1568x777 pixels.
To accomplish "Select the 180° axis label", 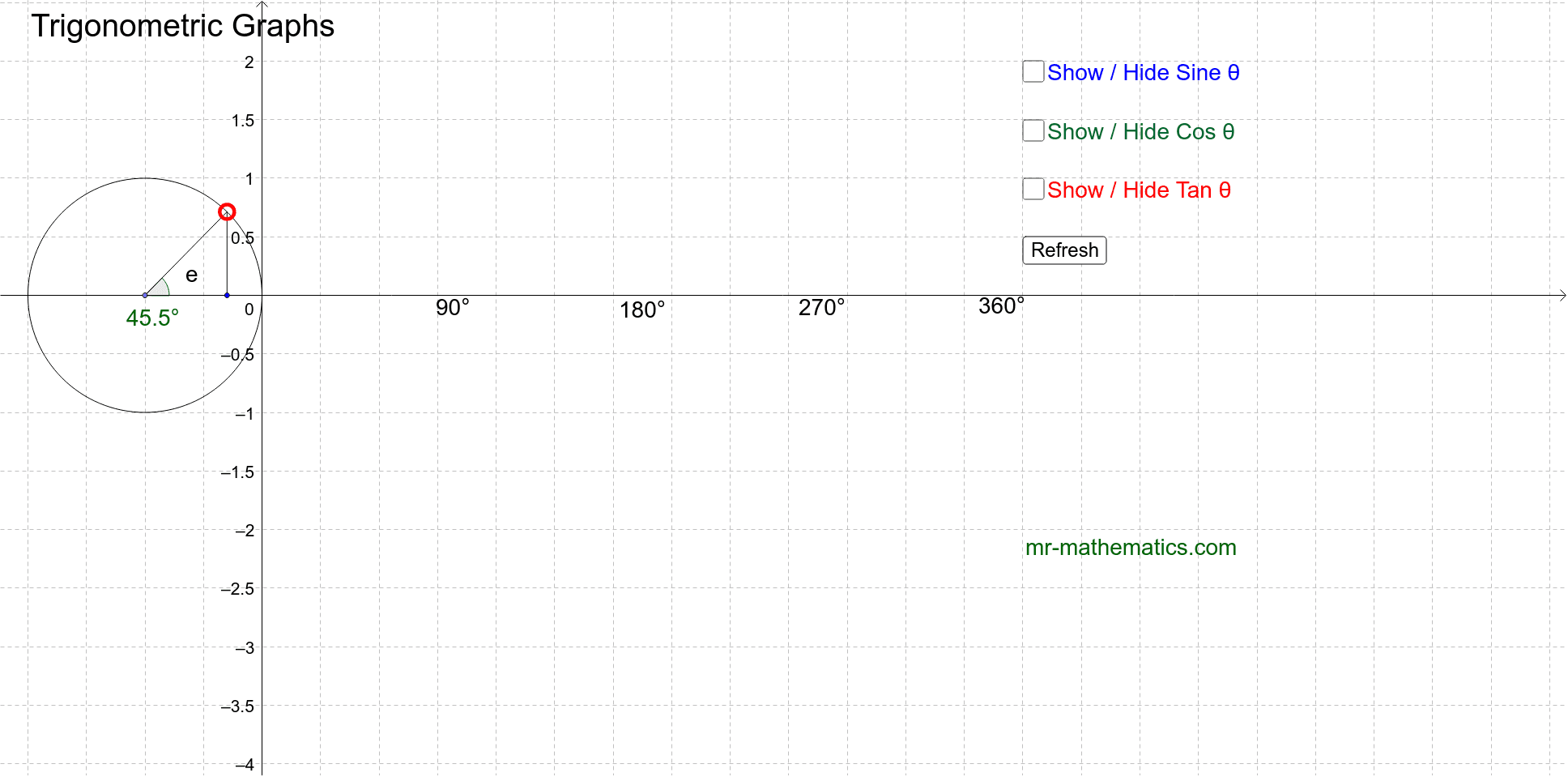I will pos(641,310).
